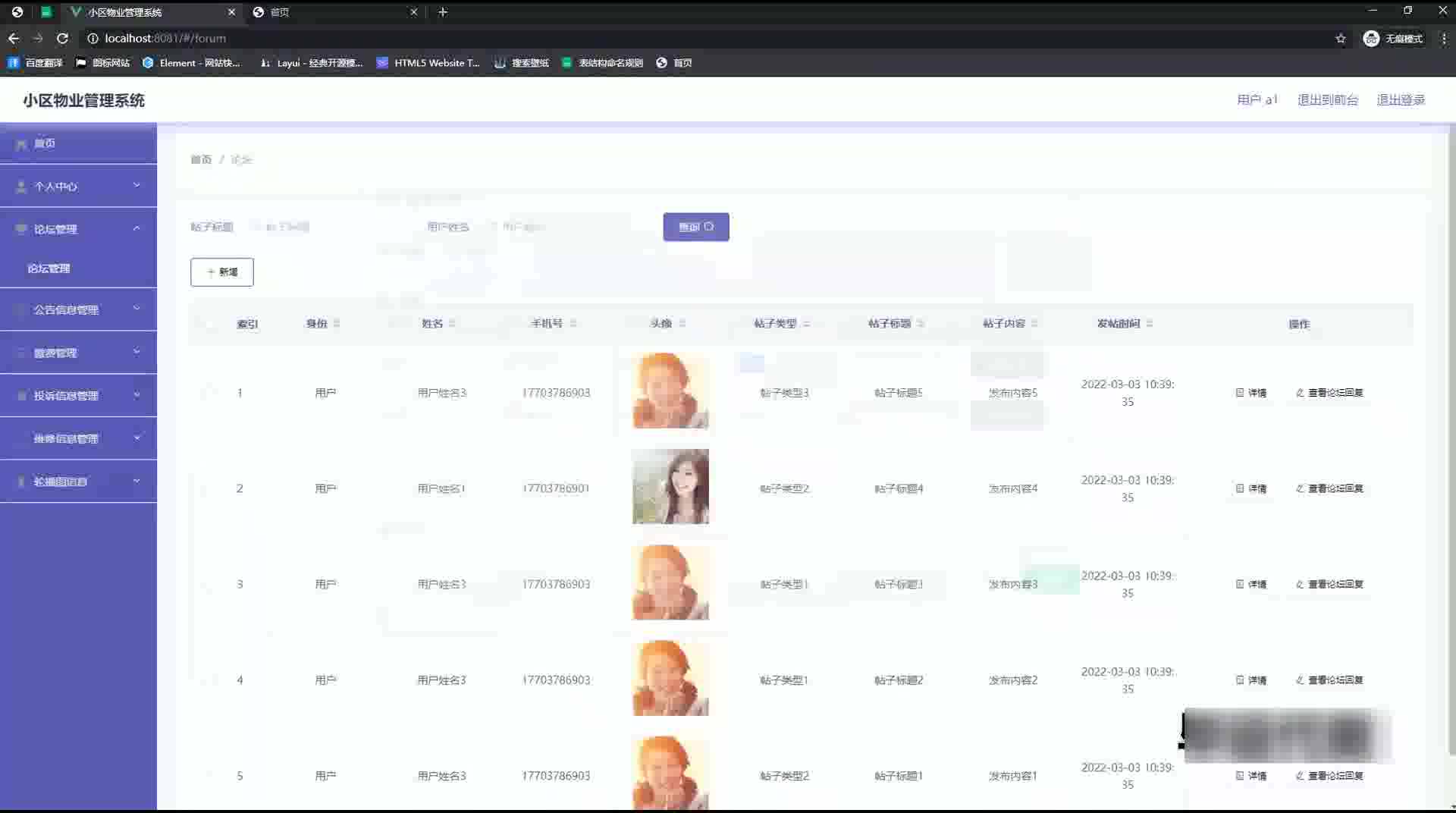Open 百度翻译 bookmark
1456x813 pixels.
[x=35, y=63]
